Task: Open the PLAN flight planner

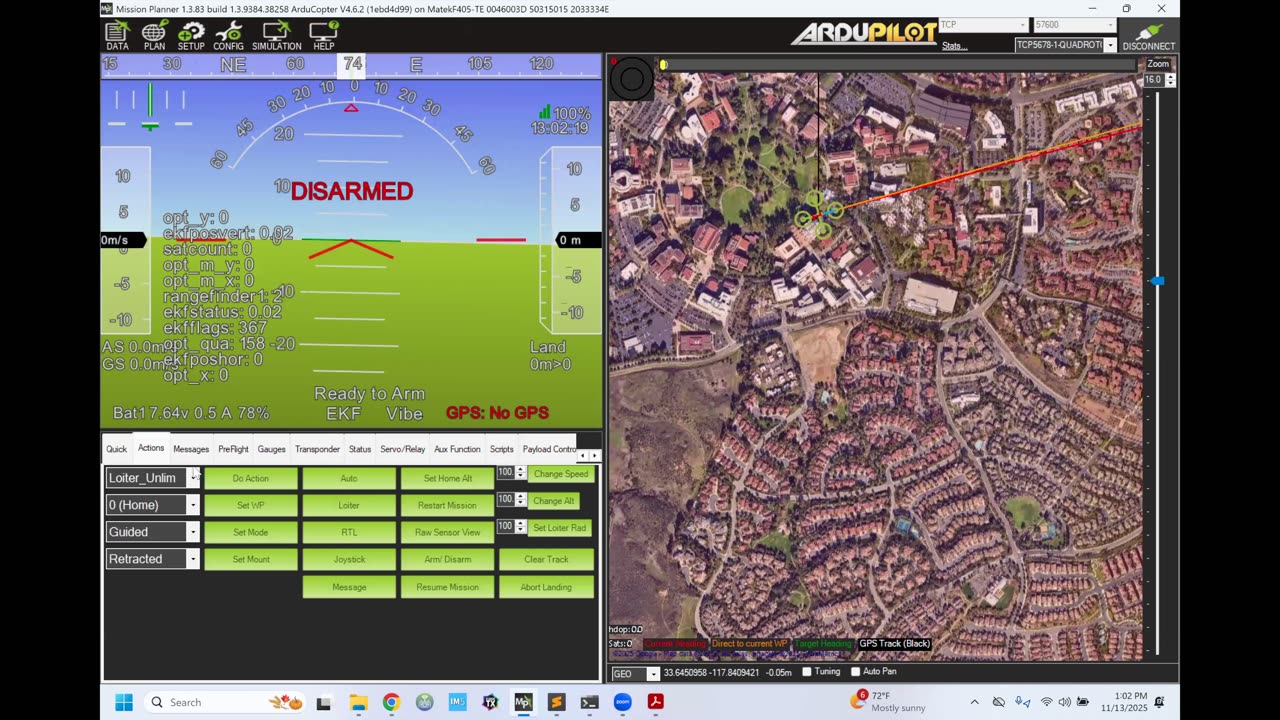Action: [154, 36]
